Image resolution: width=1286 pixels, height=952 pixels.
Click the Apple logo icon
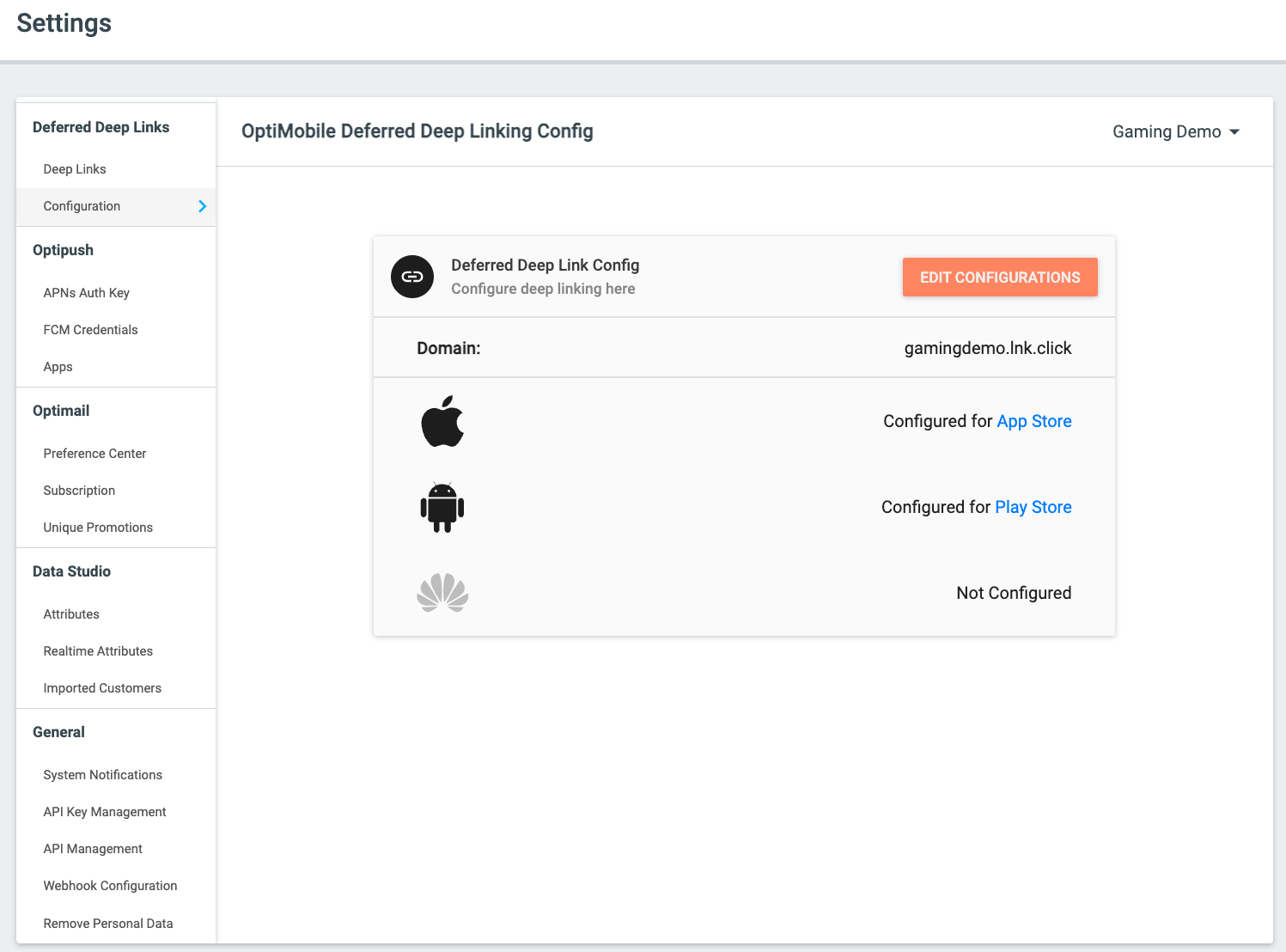442,421
